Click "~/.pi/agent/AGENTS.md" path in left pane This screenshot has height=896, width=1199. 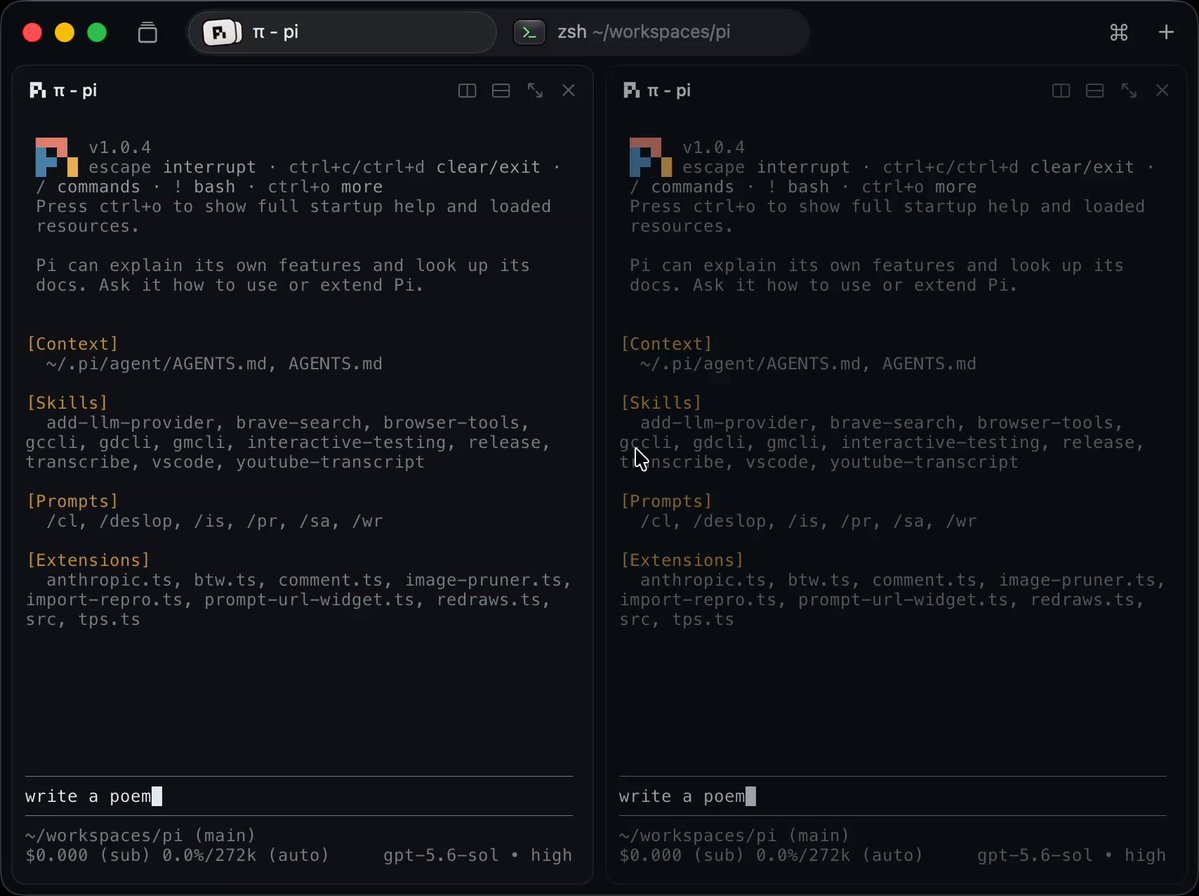pos(157,364)
